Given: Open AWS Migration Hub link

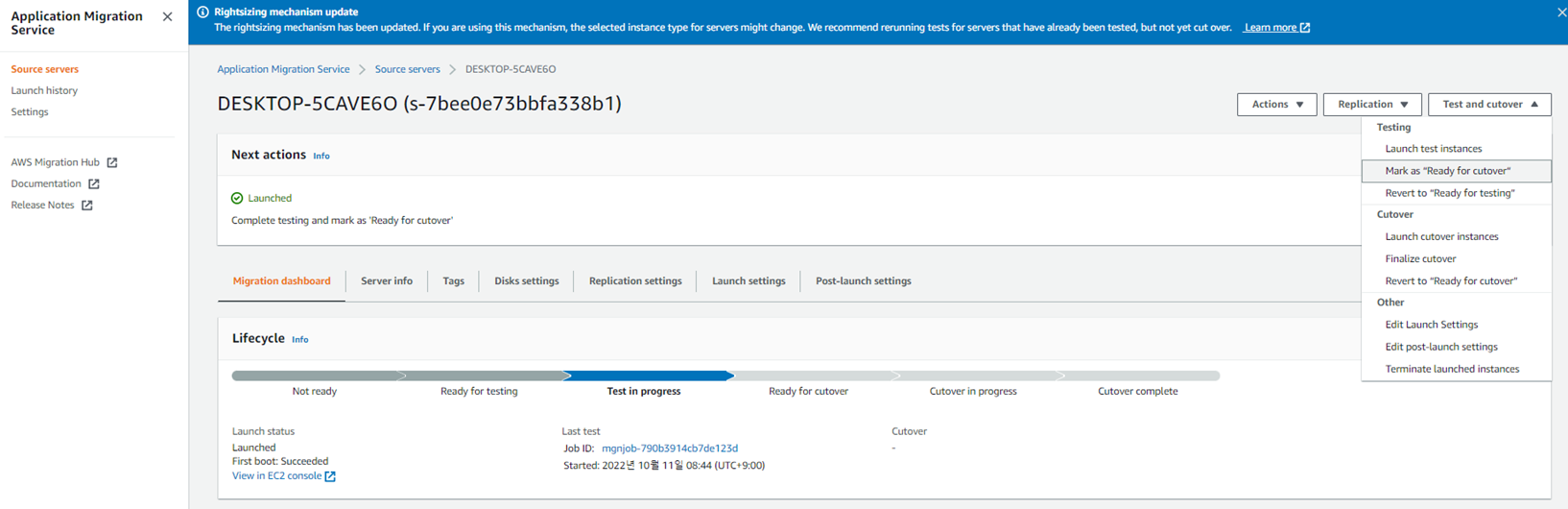Looking at the screenshot, I should [55, 162].
